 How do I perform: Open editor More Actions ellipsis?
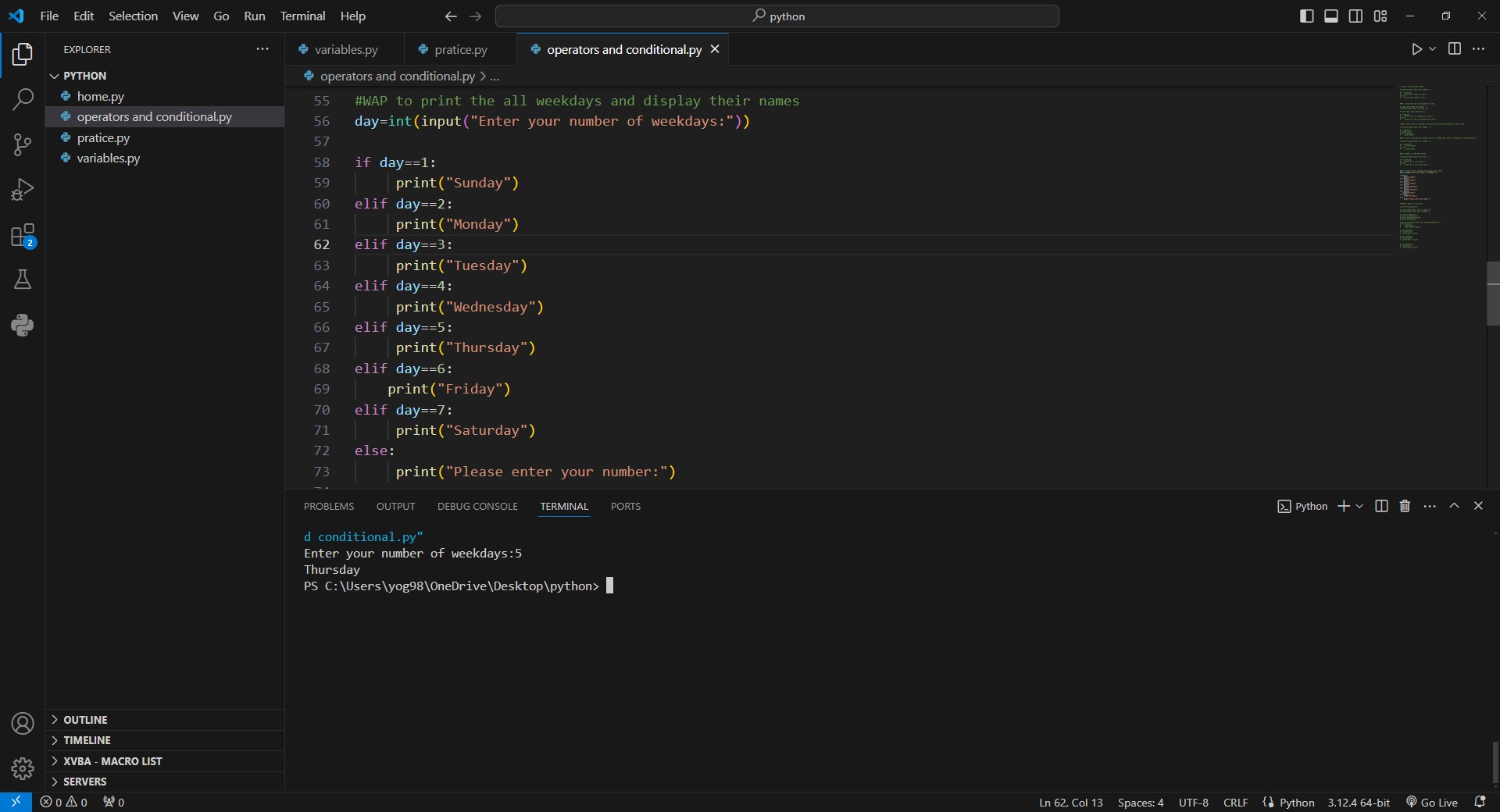(1478, 49)
